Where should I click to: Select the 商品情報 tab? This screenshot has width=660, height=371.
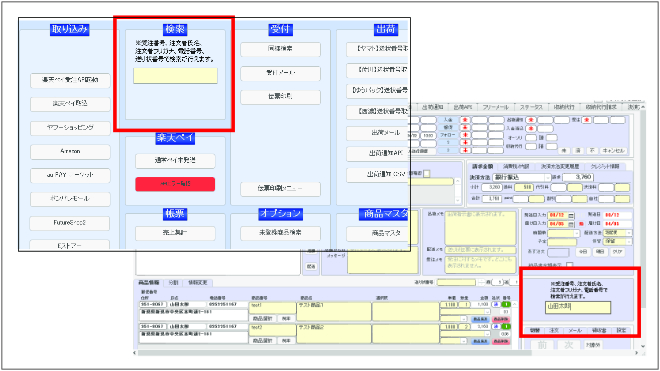(x=149, y=283)
